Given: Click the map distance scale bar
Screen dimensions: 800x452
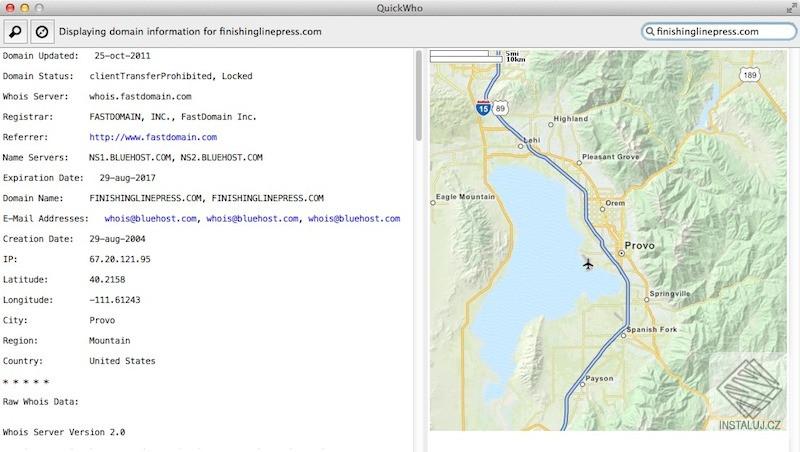Looking at the screenshot, I should tap(467, 57).
